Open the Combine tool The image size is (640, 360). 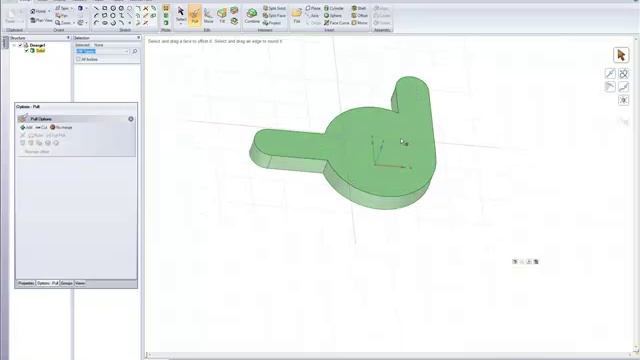[x=252, y=16]
